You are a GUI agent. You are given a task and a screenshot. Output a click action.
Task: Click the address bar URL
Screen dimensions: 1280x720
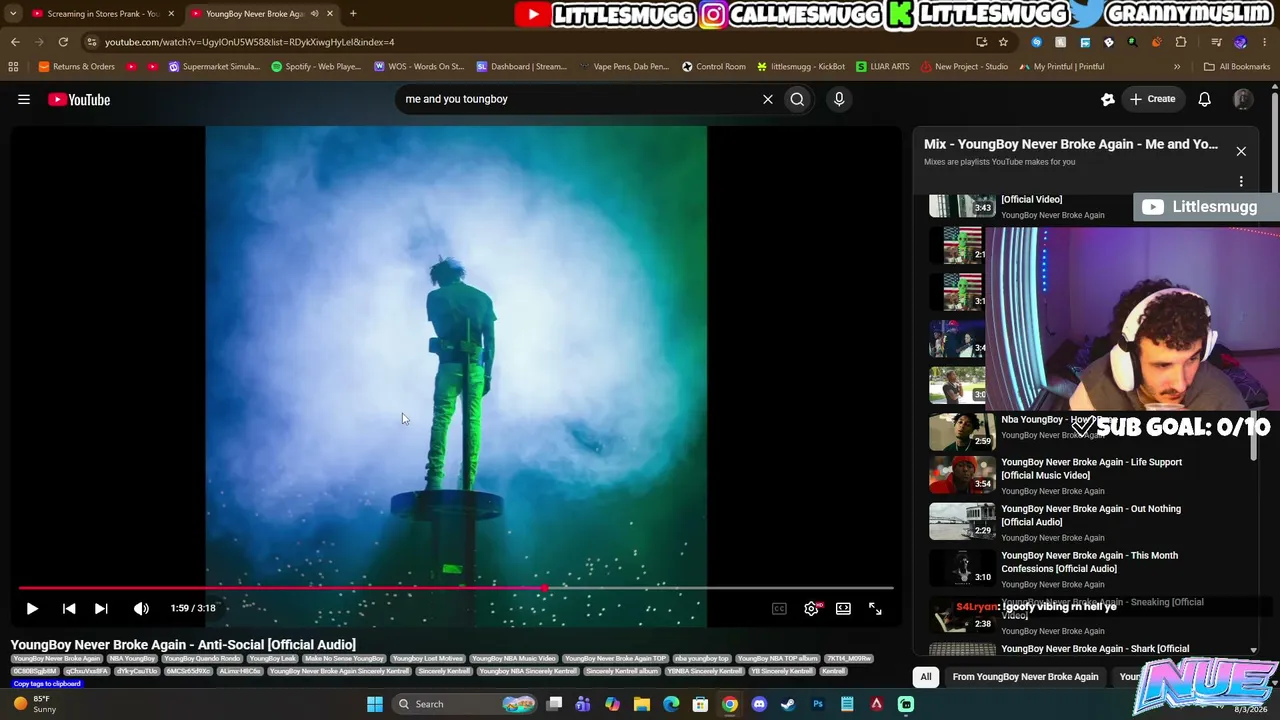tap(250, 42)
